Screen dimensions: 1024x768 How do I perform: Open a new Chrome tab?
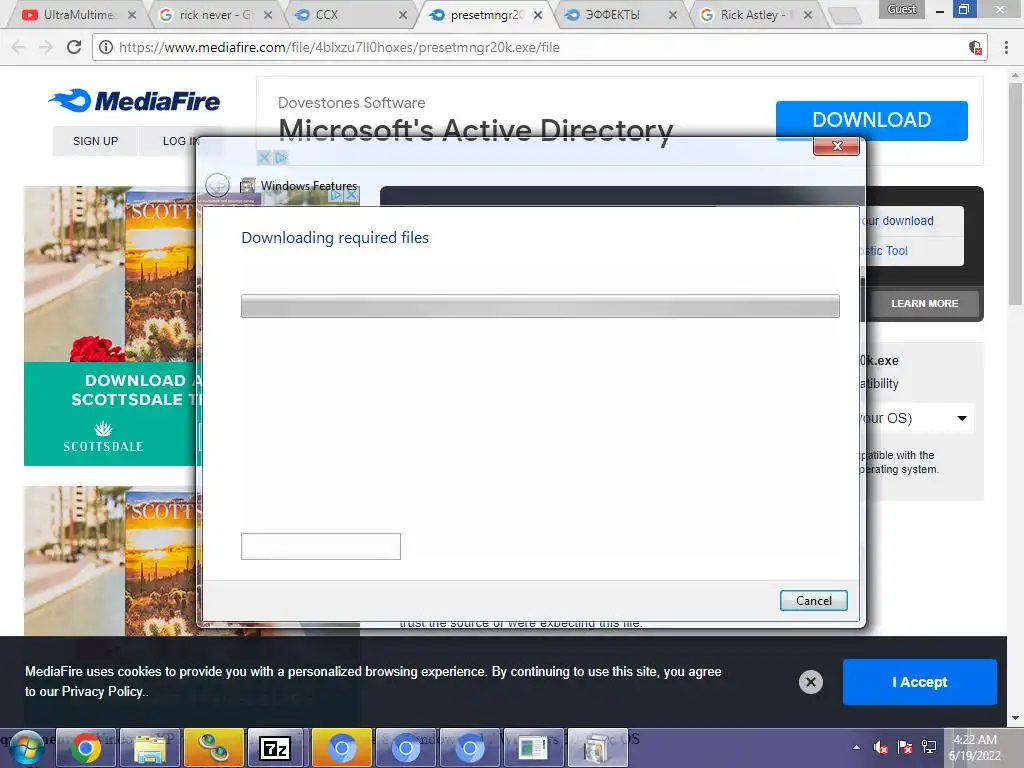[x=845, y=15]
